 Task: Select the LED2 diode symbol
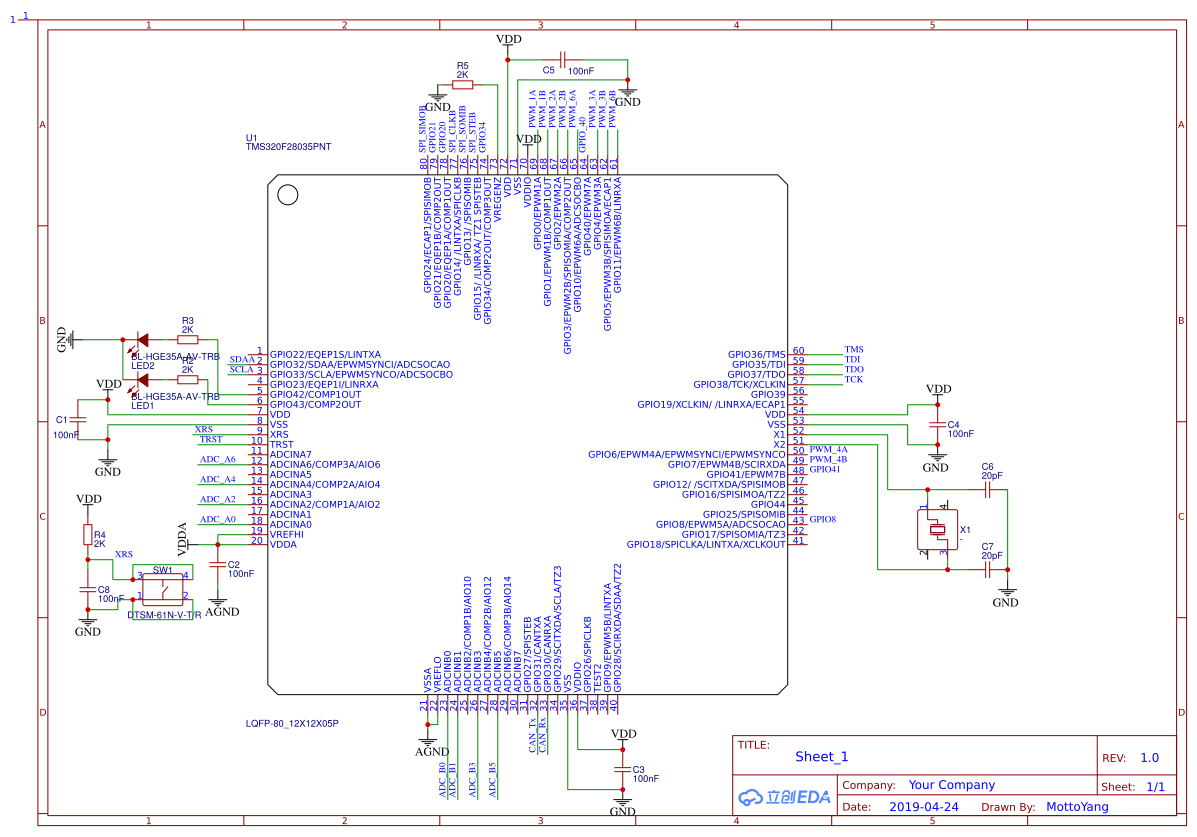click(x=140, y=340)
